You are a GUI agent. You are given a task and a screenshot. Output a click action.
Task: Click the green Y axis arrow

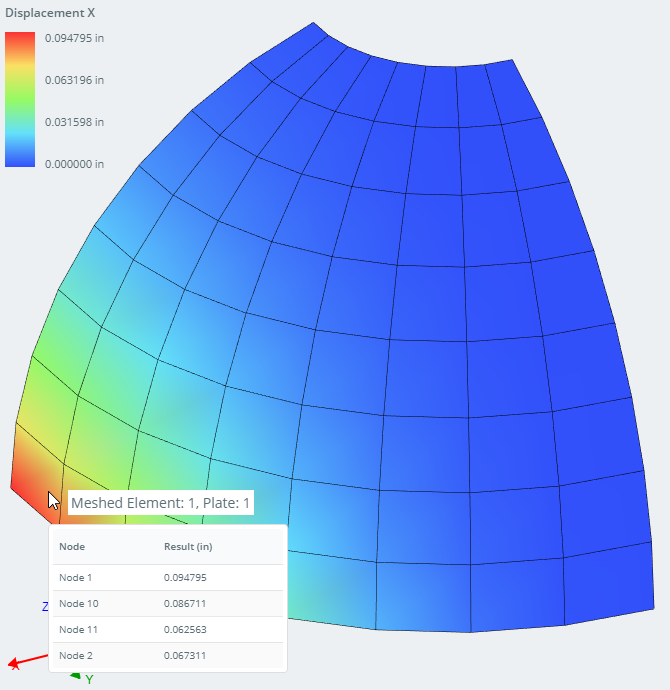75,676
